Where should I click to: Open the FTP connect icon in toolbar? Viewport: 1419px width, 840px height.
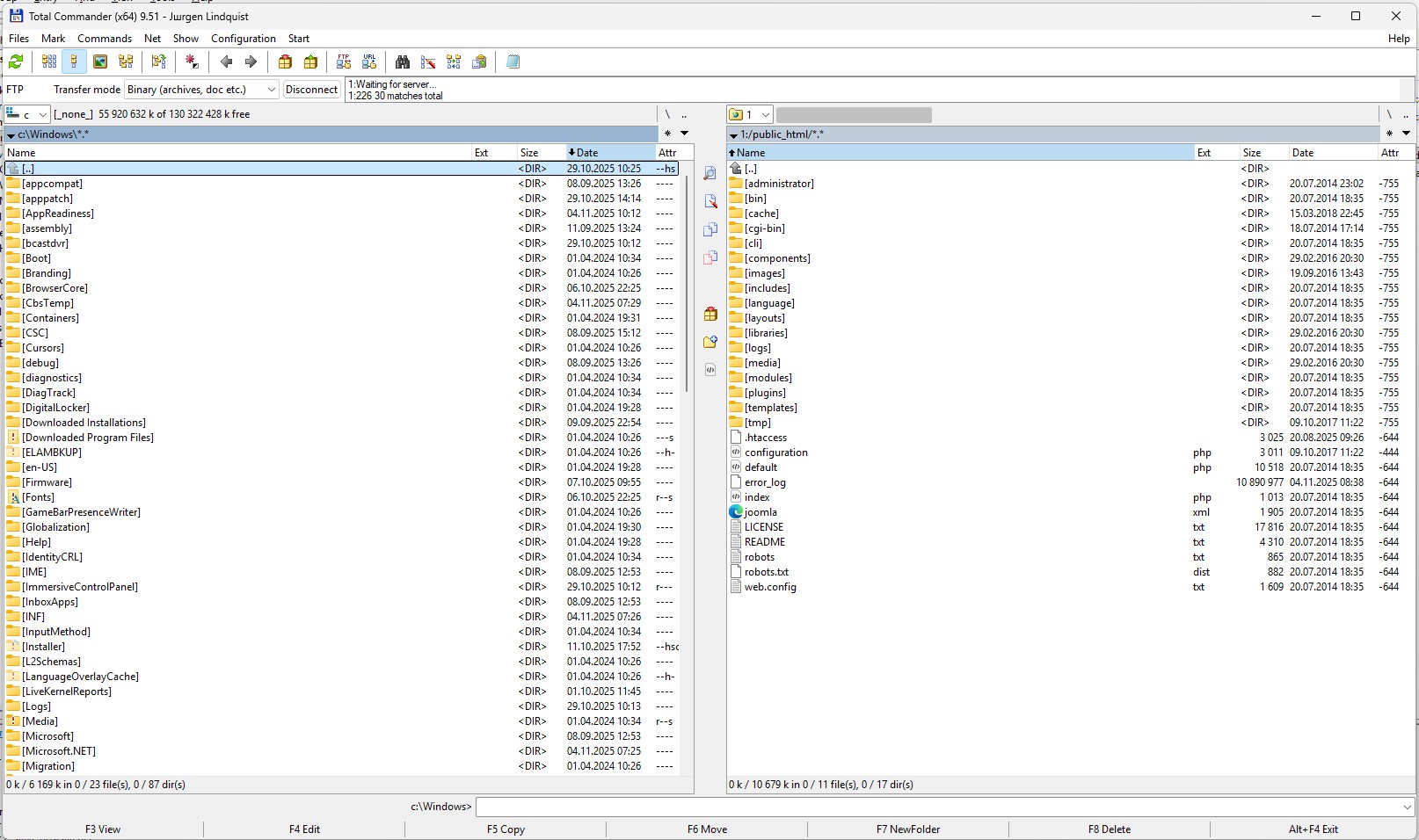point(344,62)
